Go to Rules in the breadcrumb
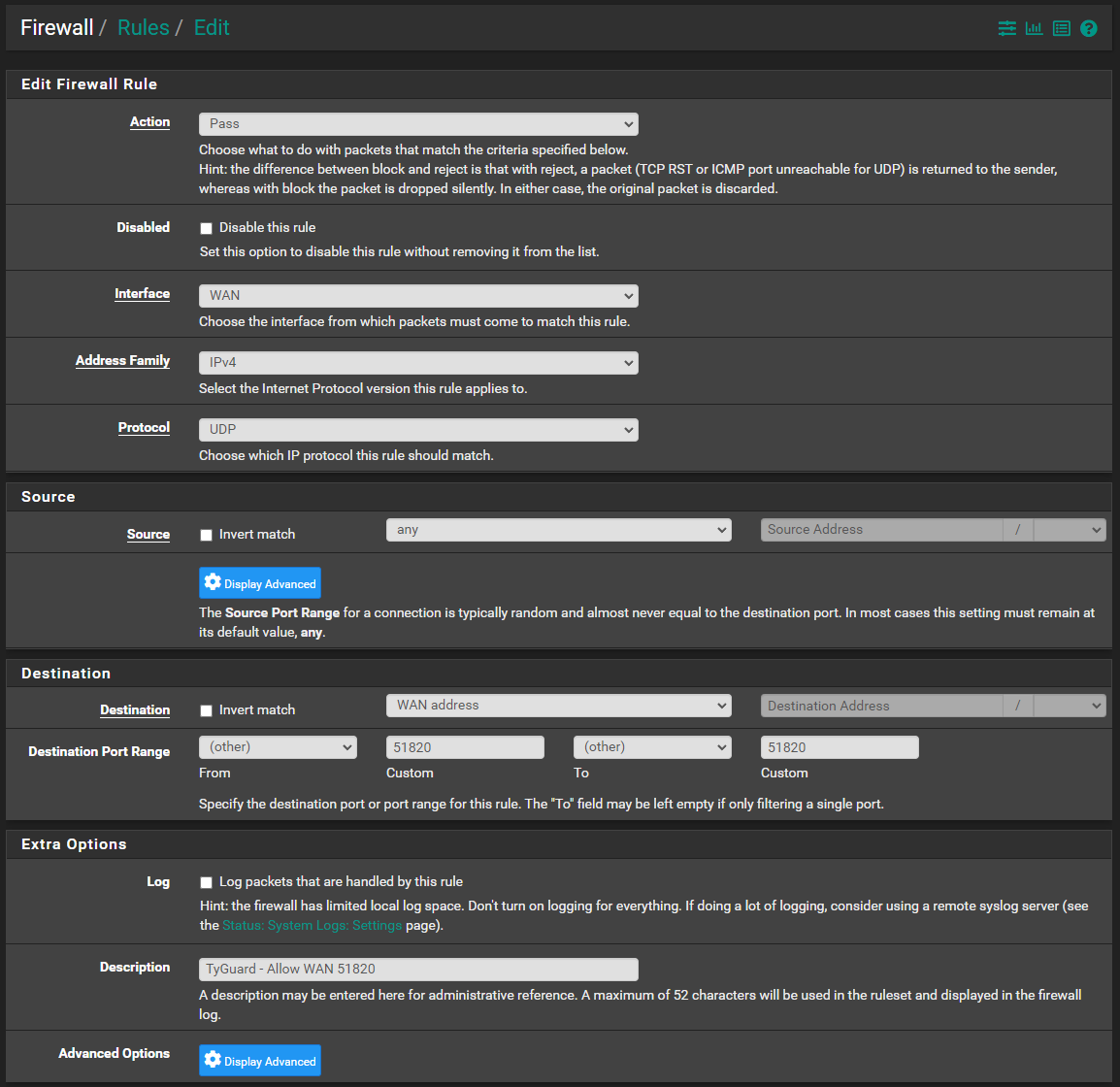This screenshot has width=1120, height=1087. [x=143, y=28]
